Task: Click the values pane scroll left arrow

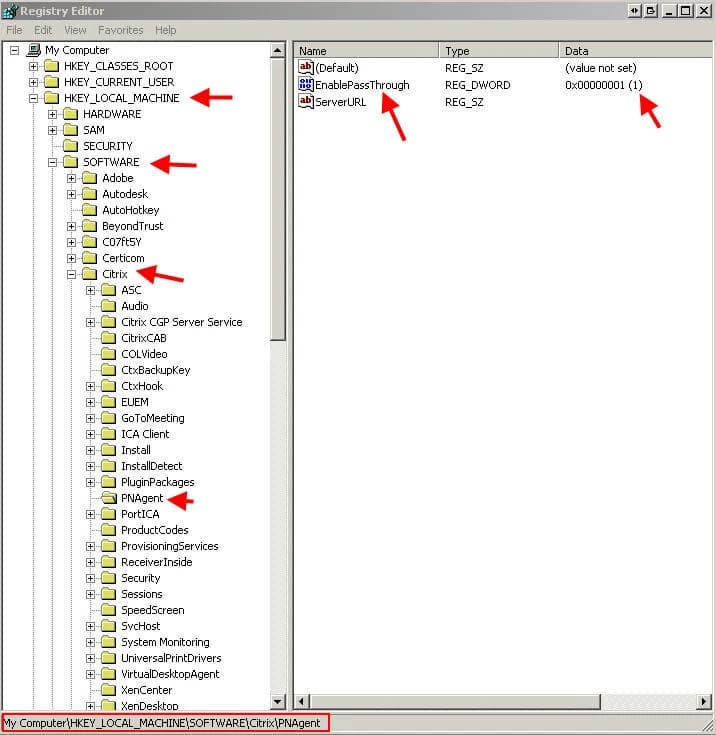Action: click(301, 702)
